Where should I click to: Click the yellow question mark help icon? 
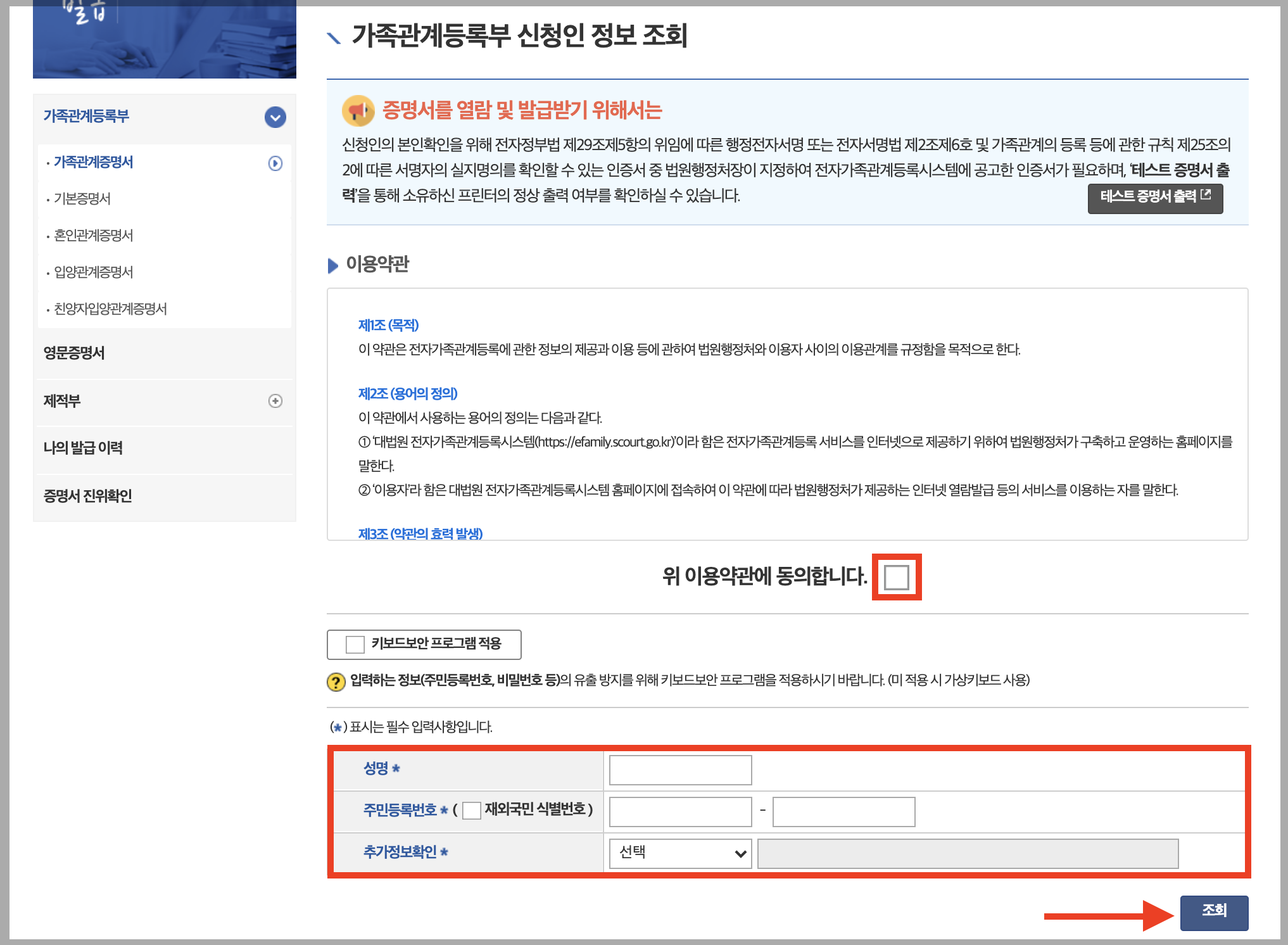coord(336,682)
